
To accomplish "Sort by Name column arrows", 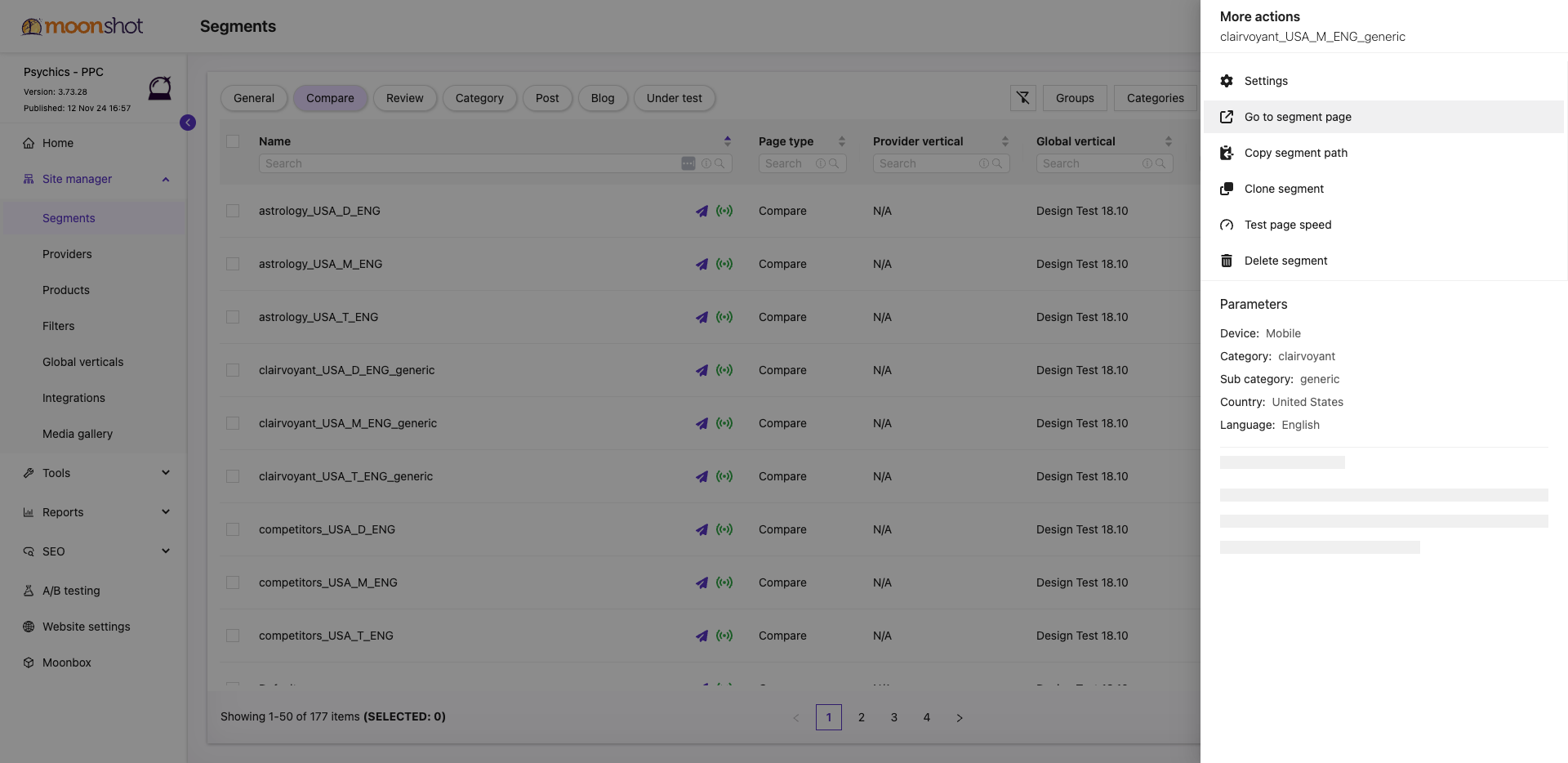I will pos(728,141).
